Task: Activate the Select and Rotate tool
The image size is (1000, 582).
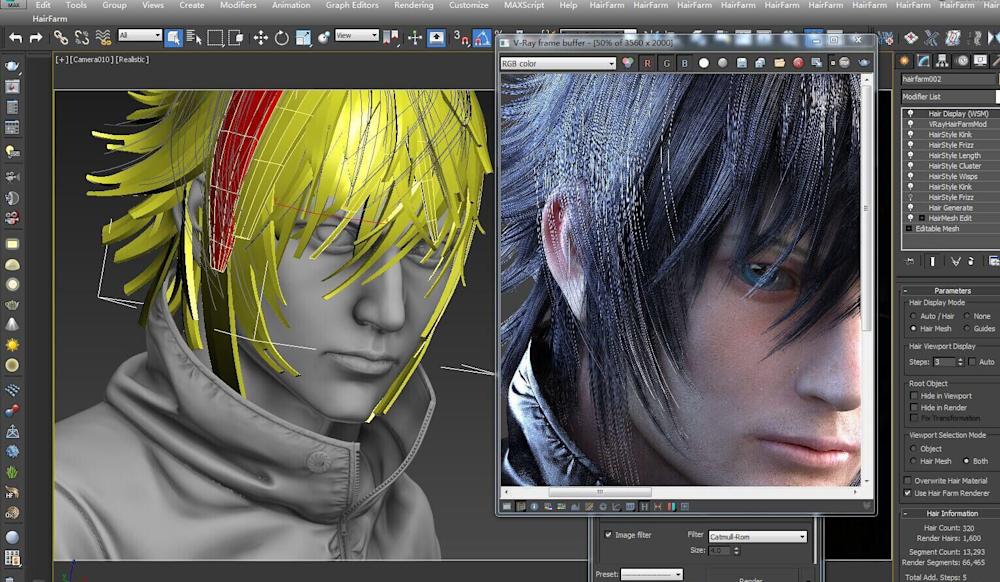Action: point(281,38)
